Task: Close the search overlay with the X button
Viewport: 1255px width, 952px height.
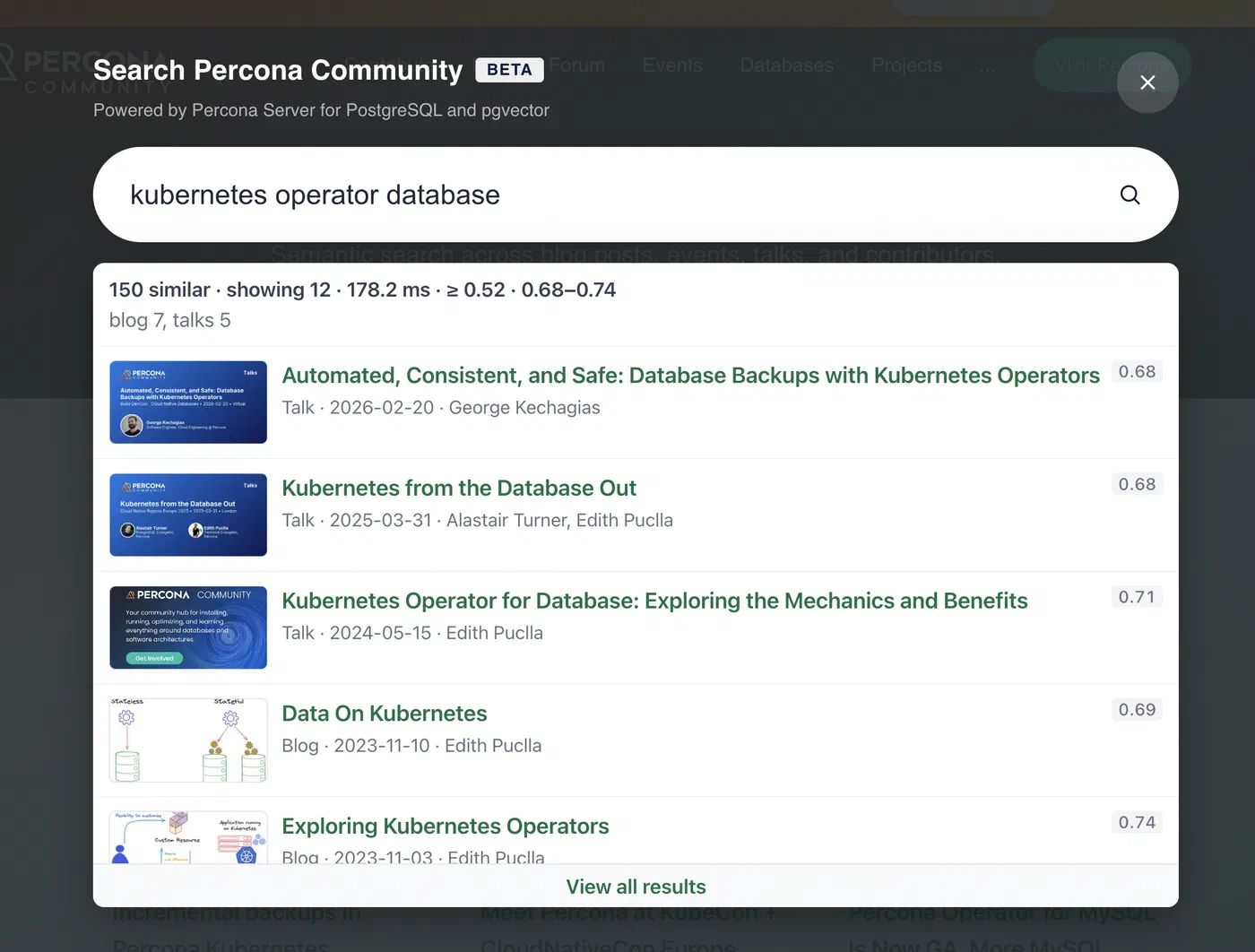Action: pos(1147,82)
